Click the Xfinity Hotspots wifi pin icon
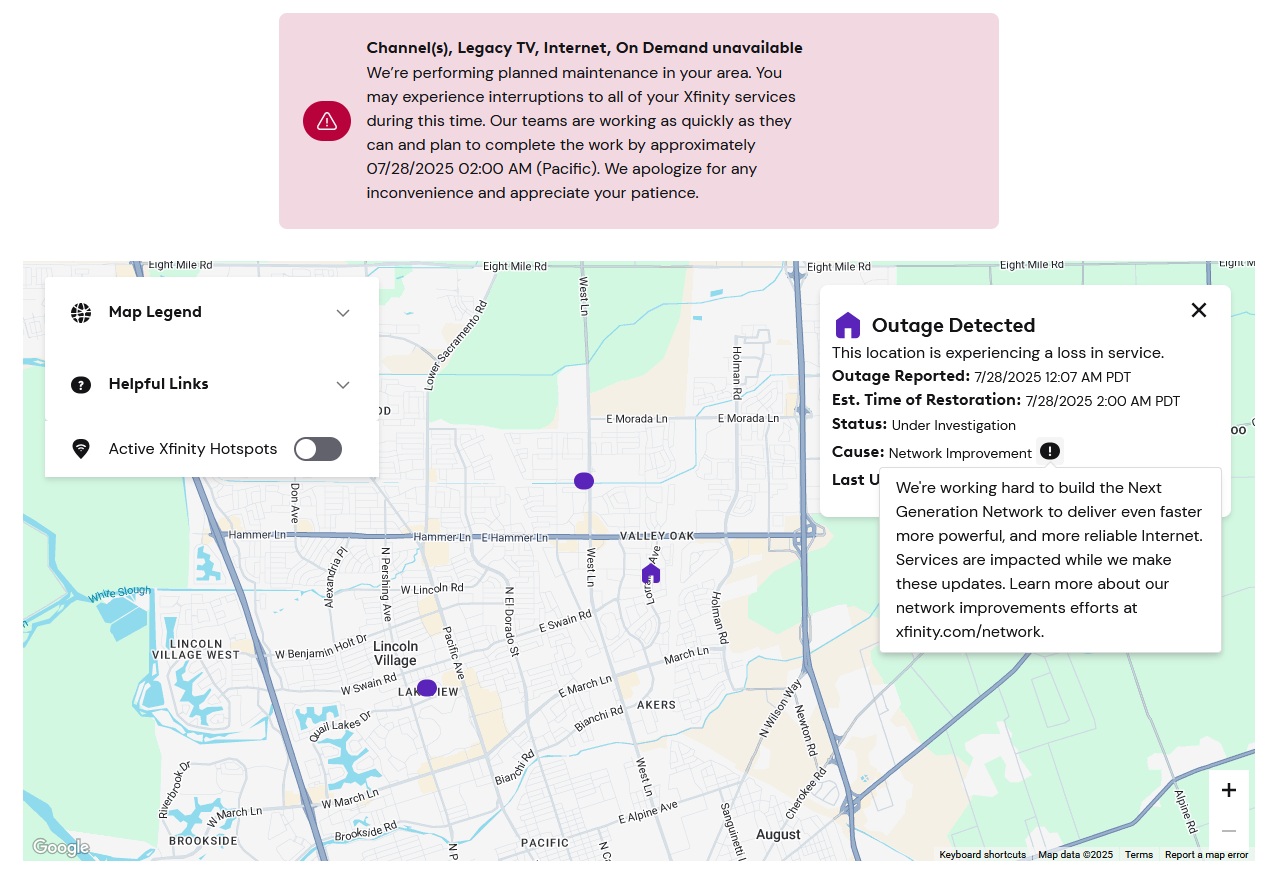The image size is (1277, 881). [81, 449]
